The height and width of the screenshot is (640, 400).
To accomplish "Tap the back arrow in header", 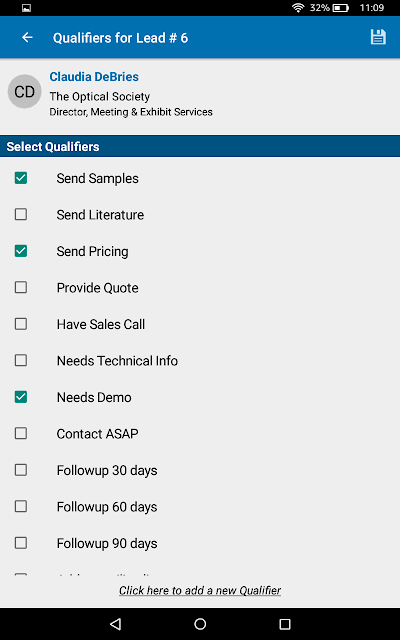I will [27, 38].
